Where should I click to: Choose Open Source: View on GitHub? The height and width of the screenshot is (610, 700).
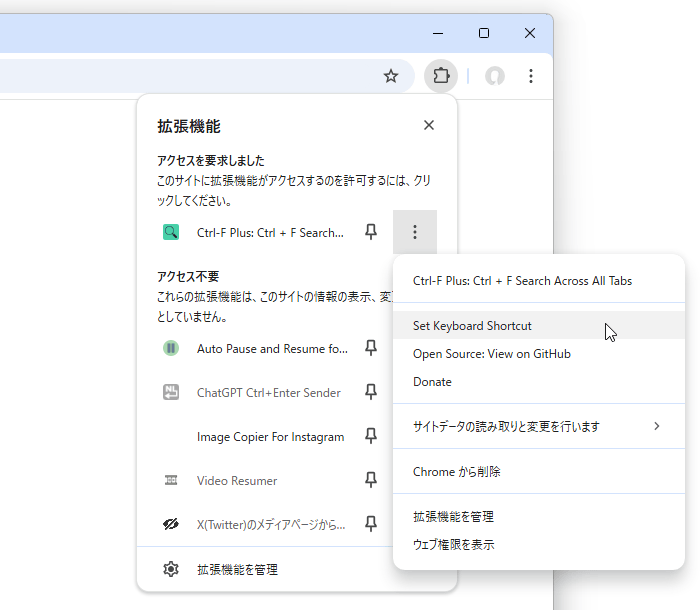539,354
